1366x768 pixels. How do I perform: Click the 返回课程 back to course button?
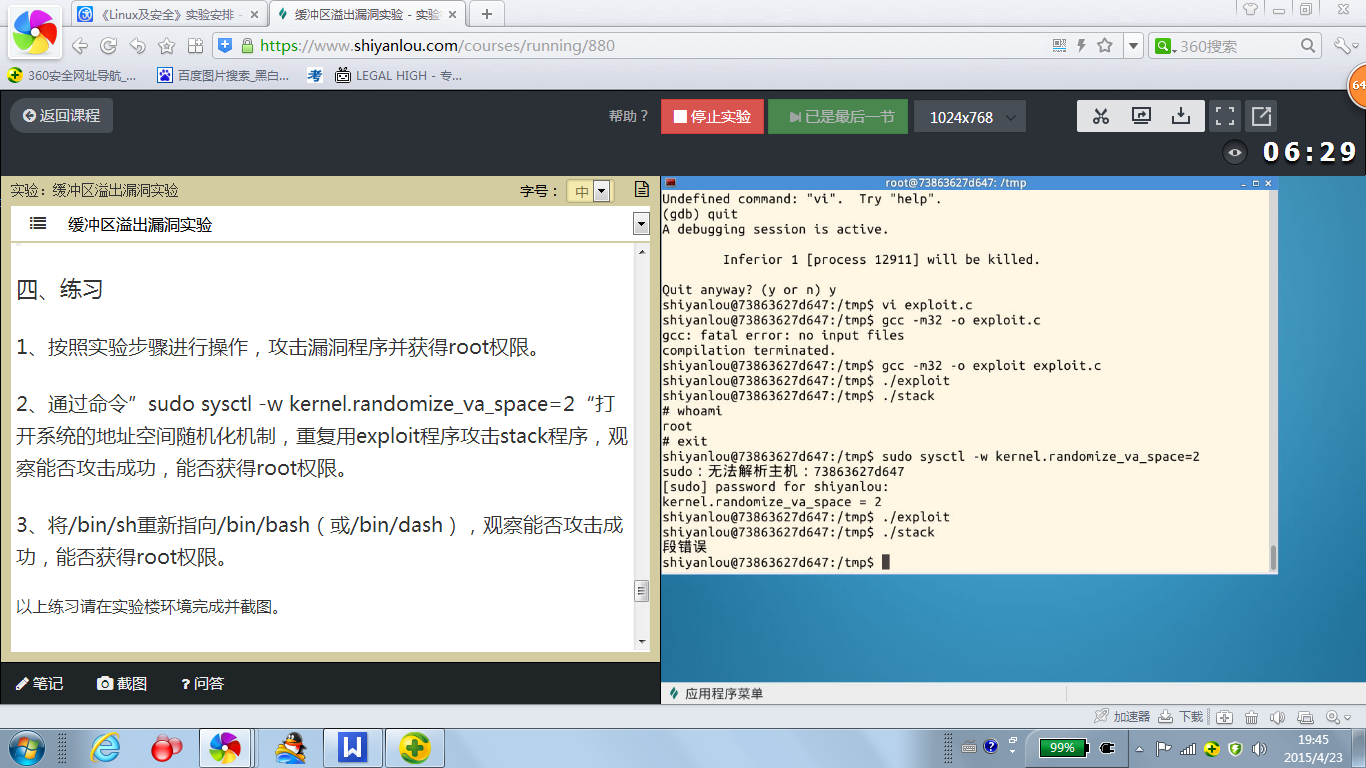[x=62, y=116]
